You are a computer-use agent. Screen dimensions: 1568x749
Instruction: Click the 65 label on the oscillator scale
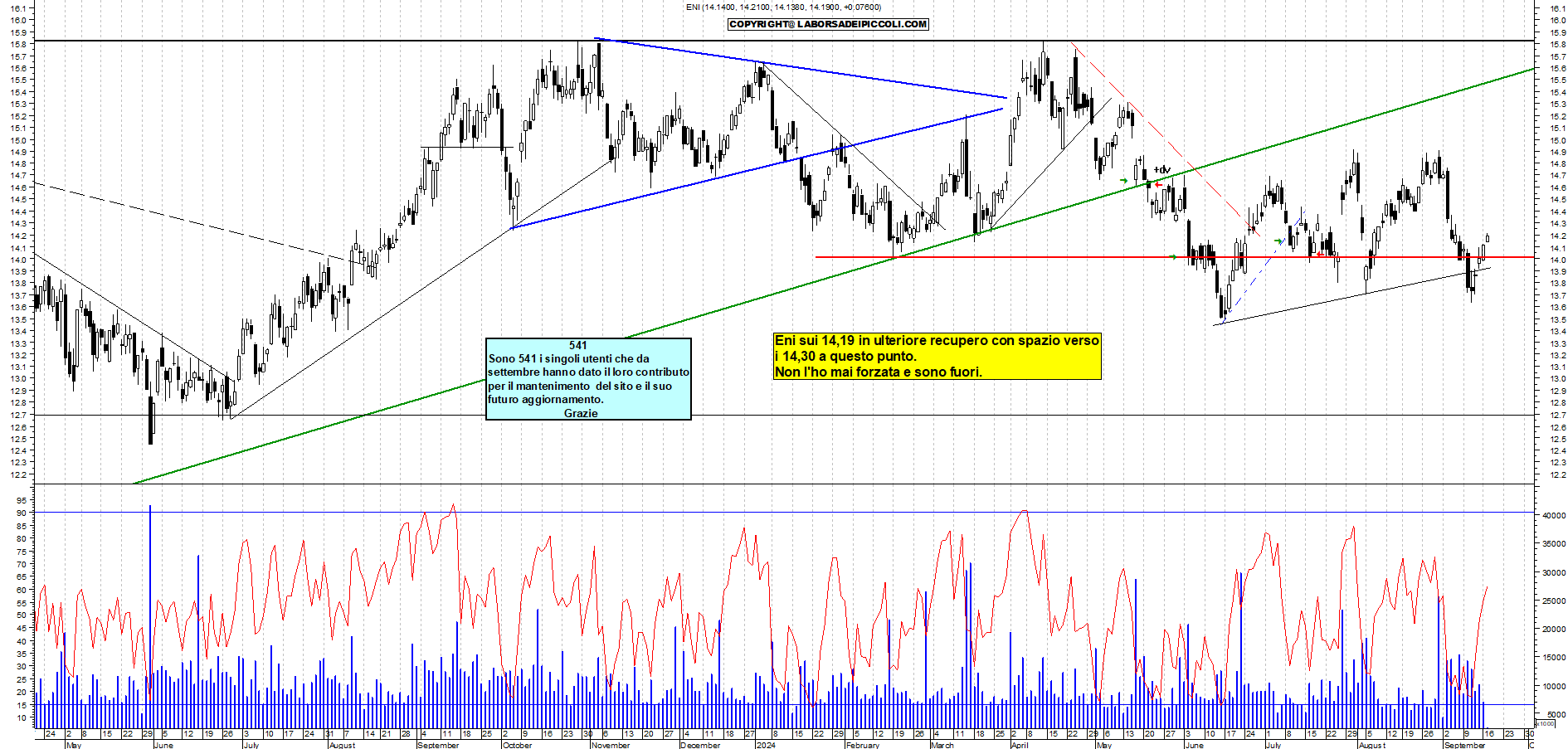(x=21, y=577)
